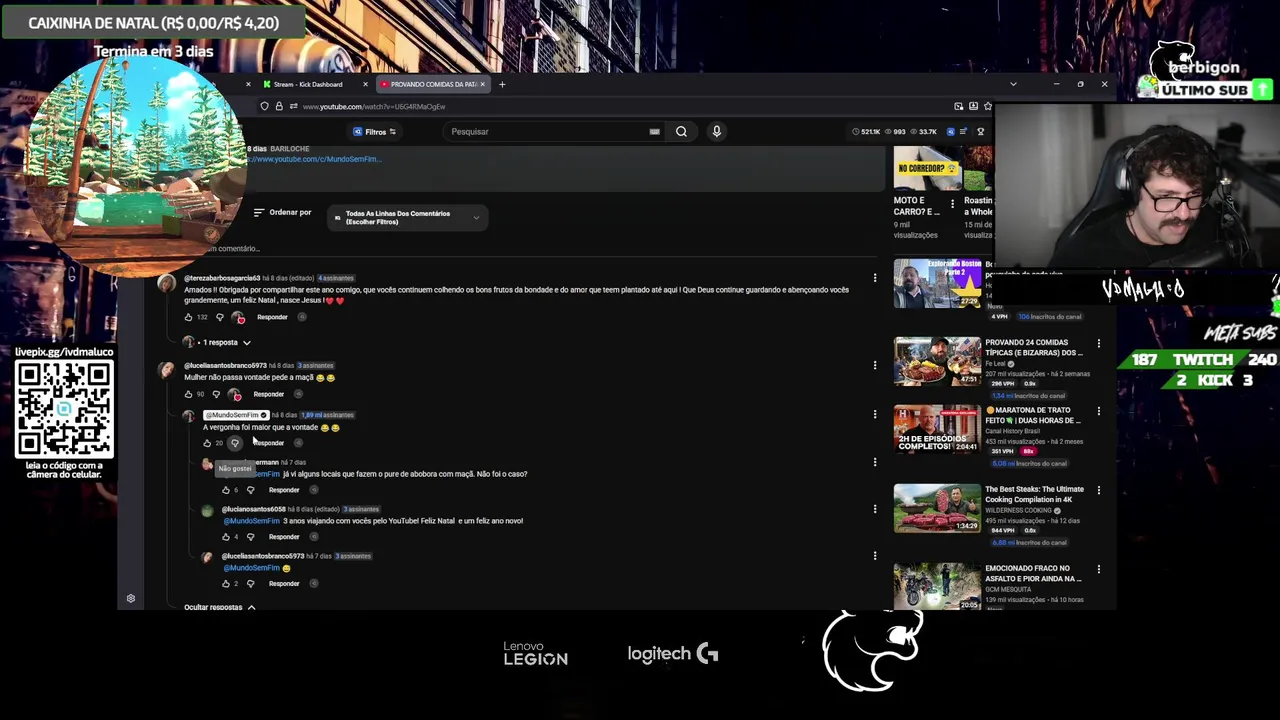This screenshot has width=1280, height=720.
Task: Dislike the comment by @terezabarbosagarcia63
Action: [x=220, y=317]
